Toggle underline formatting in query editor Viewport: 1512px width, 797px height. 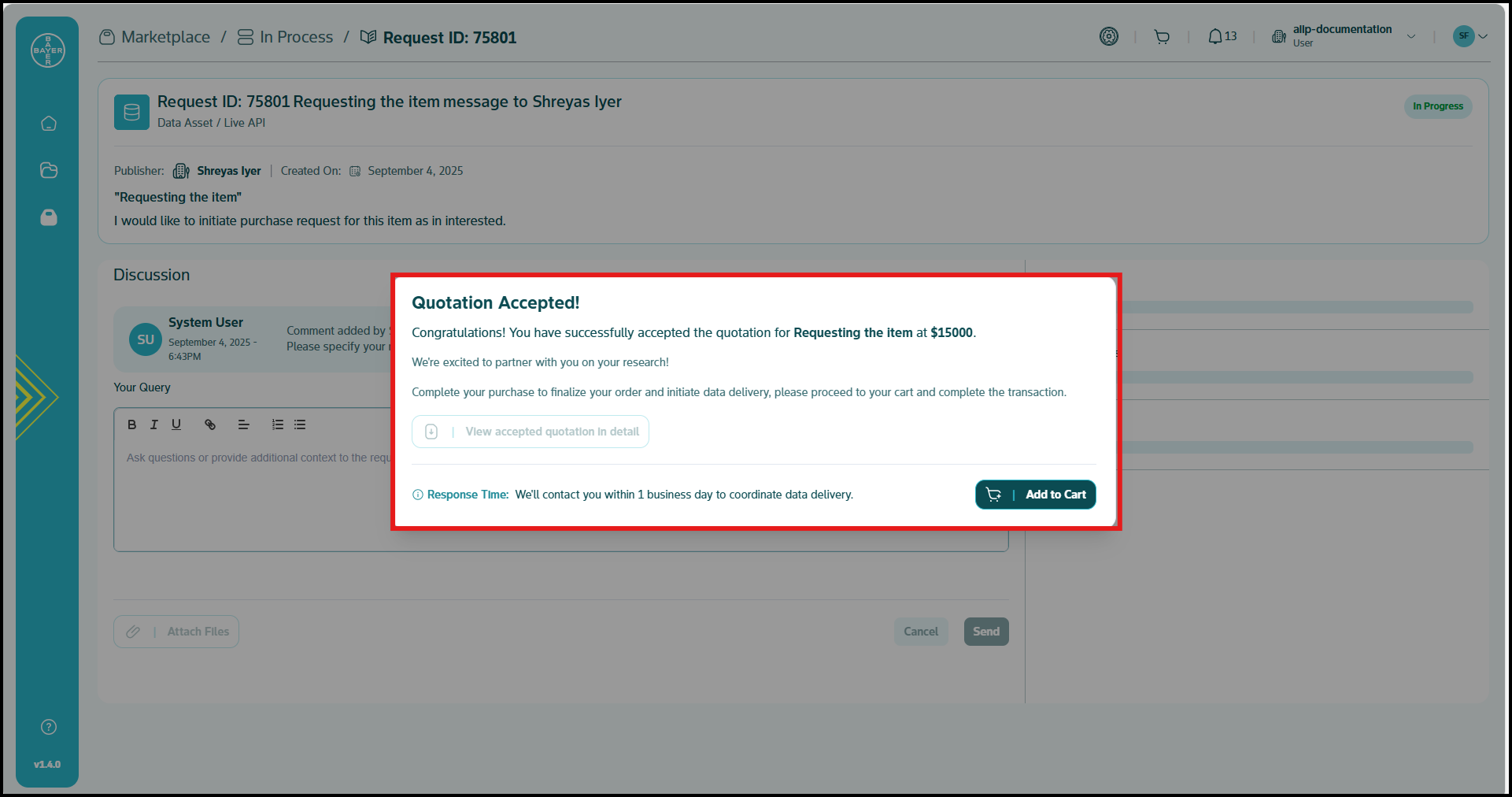(x=176, y=424)
